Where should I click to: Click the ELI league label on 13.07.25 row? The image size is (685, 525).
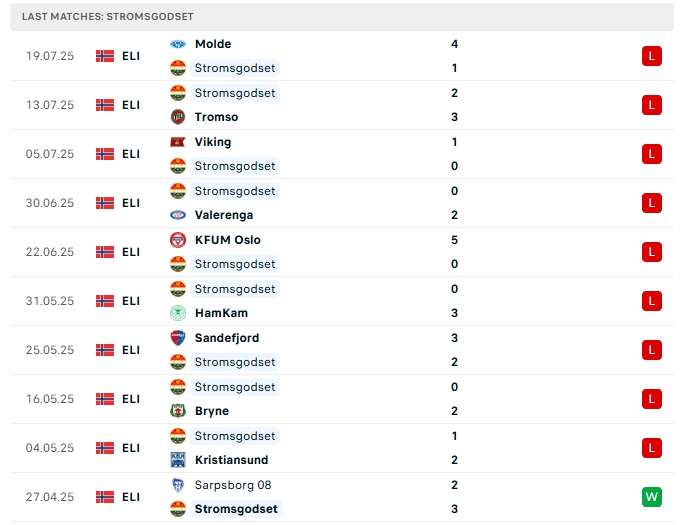[x=131, y=105]
